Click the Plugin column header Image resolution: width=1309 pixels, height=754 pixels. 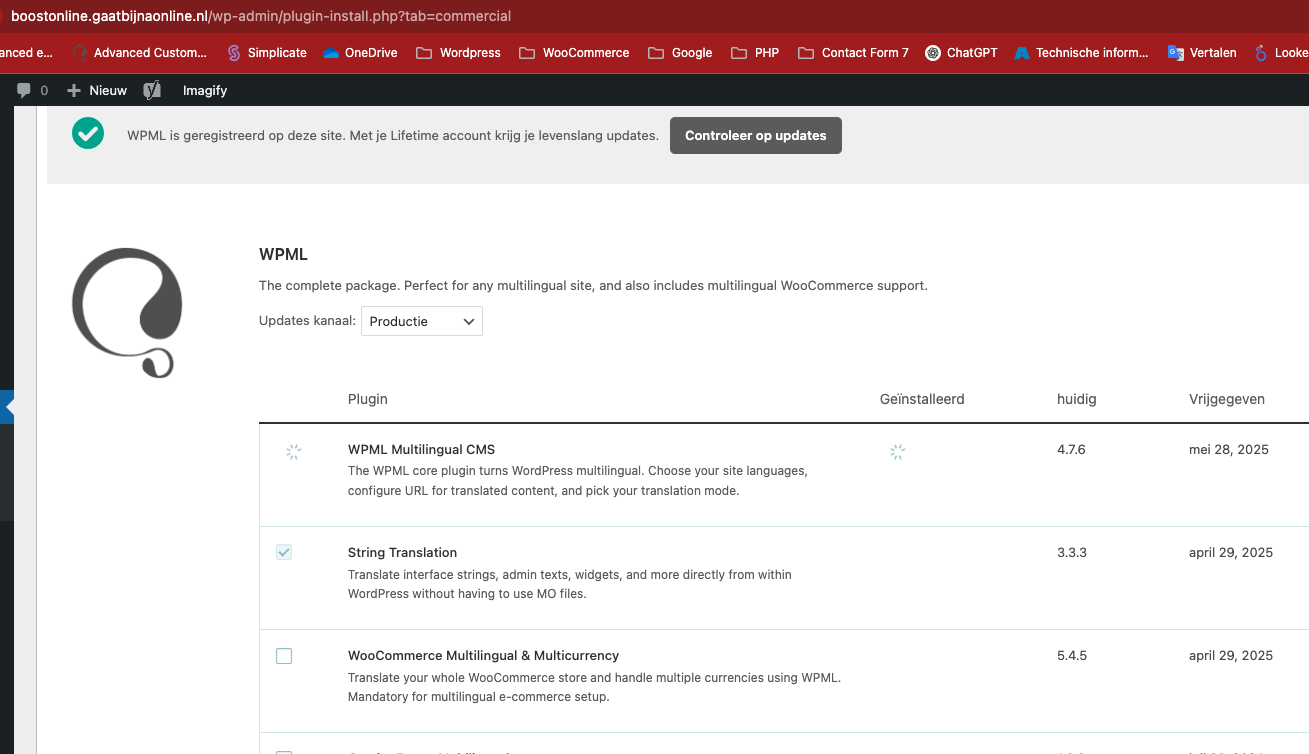point(368,399)
